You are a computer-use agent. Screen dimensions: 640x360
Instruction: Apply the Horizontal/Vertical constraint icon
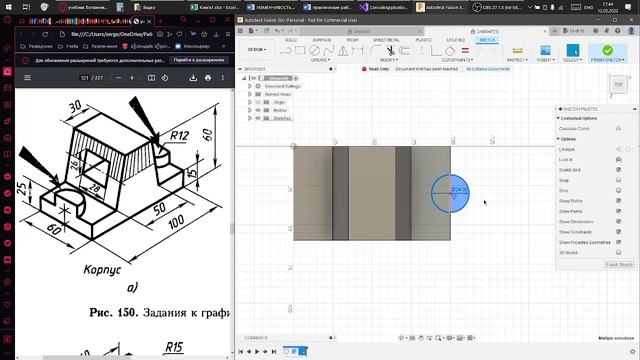pyautogui.click(x=422, y=51)
